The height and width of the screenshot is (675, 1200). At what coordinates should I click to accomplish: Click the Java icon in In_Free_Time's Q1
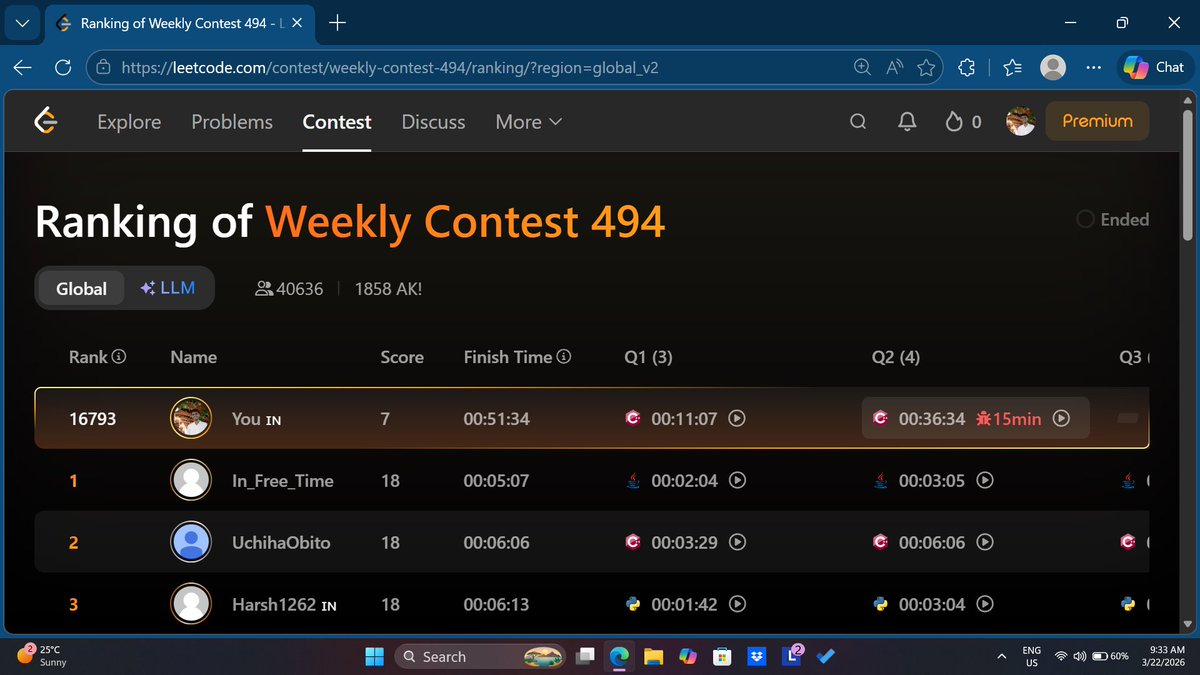pyautogui.click(x=632, y=481)
